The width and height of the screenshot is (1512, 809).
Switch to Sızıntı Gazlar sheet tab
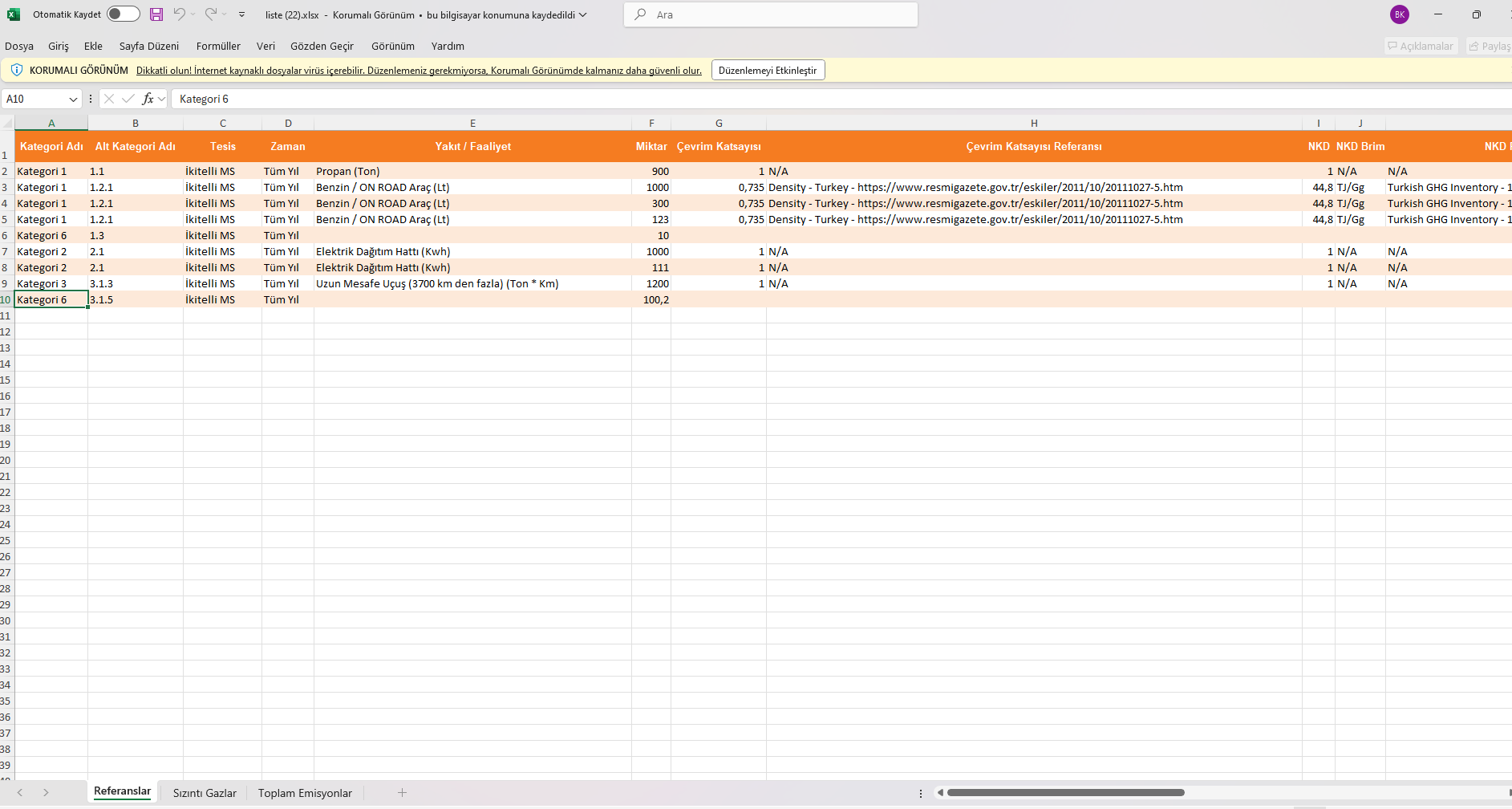point(205,793)
